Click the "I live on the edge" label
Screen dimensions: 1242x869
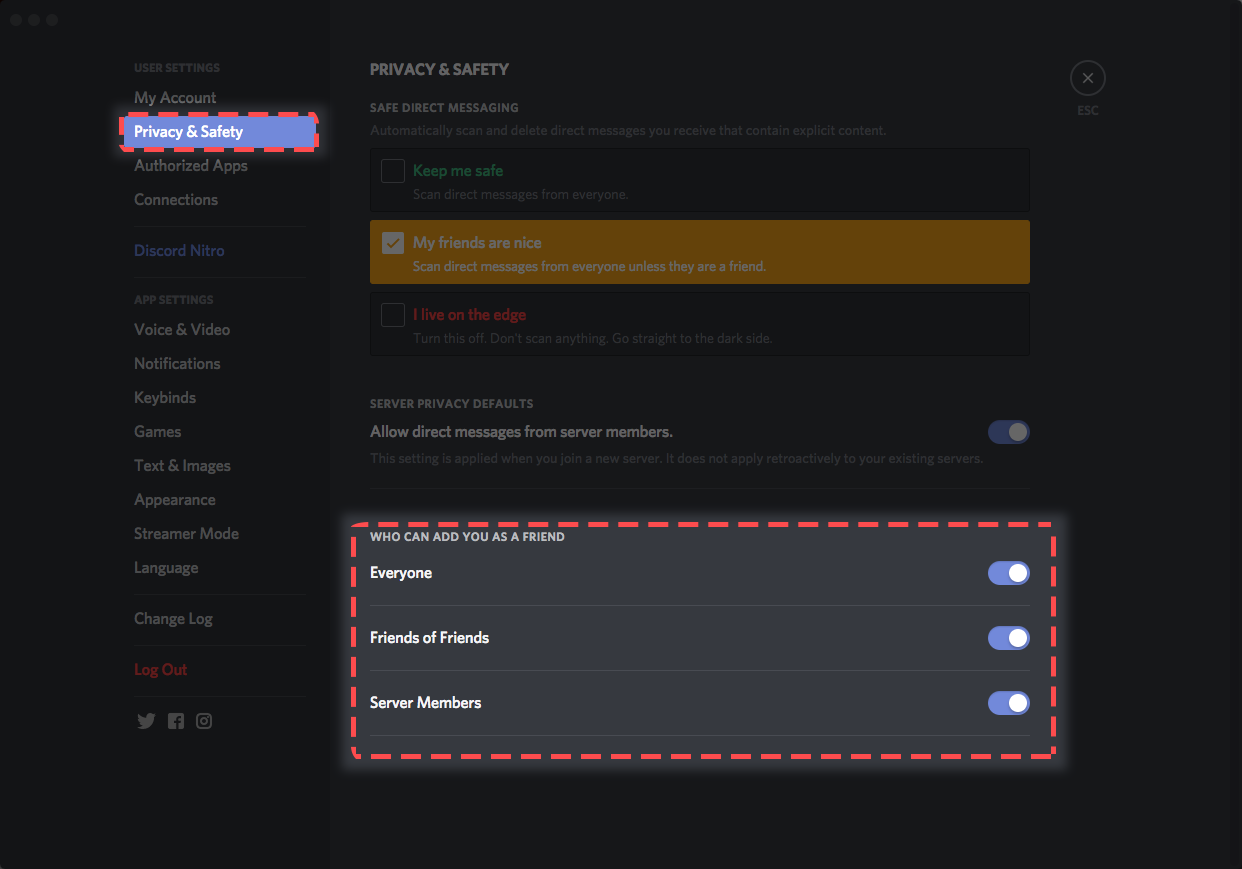click(469, 315)
